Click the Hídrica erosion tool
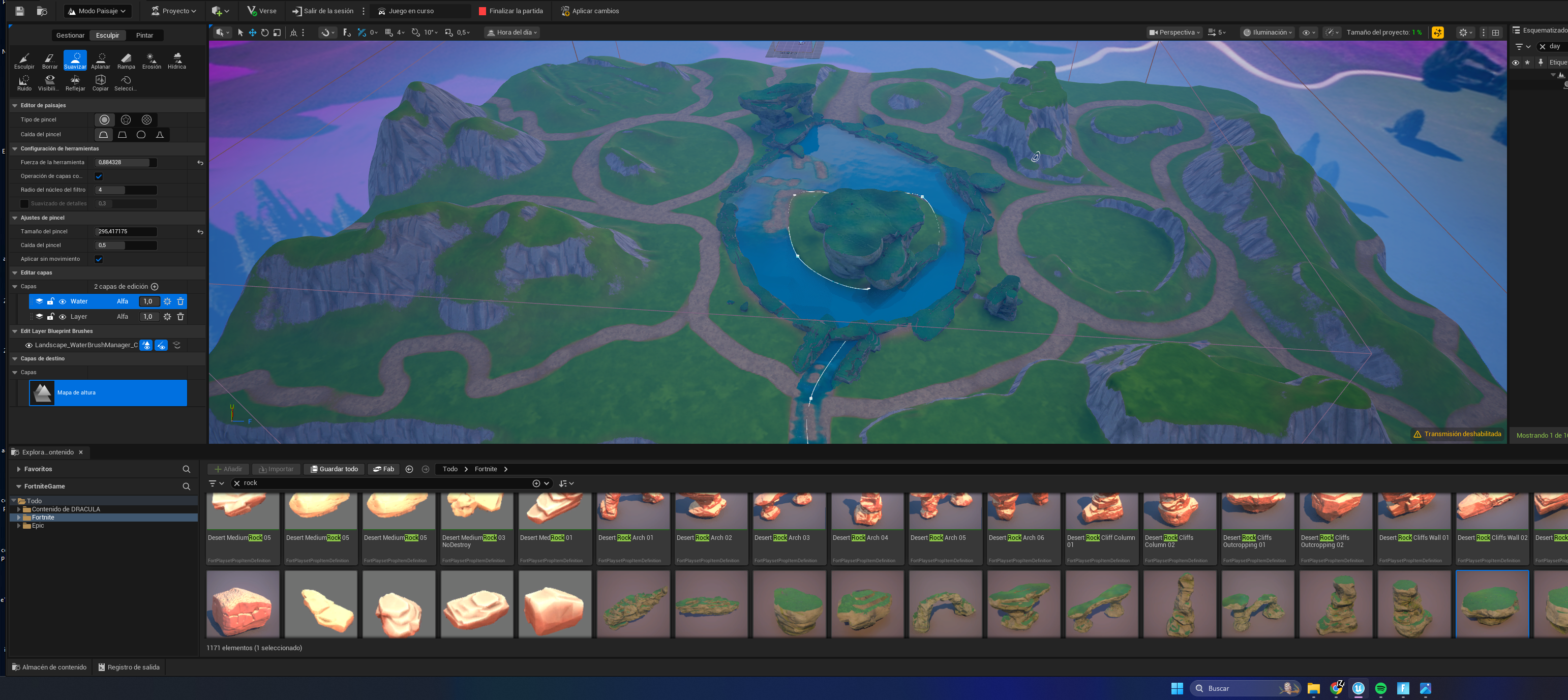This screenshot has height=700, width=1568. (177, 60)
